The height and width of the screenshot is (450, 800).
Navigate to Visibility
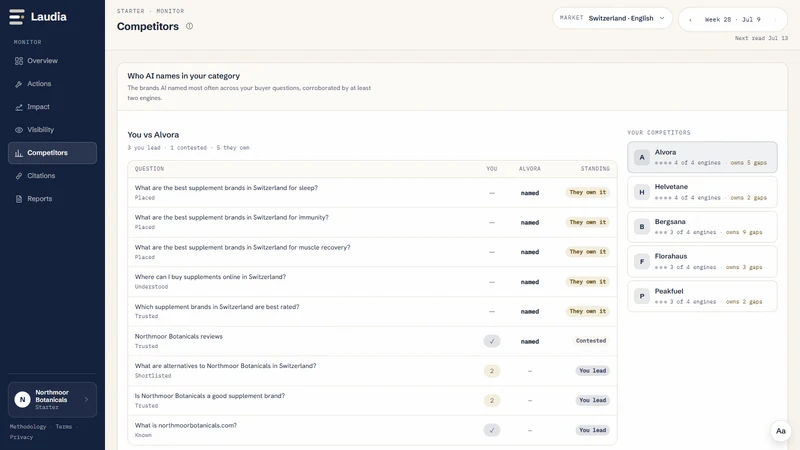pos(52,130)
